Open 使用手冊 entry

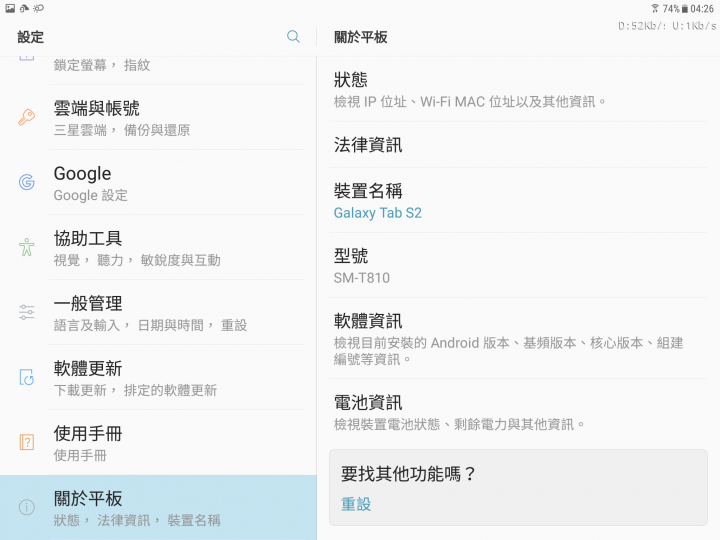[158, 443]
